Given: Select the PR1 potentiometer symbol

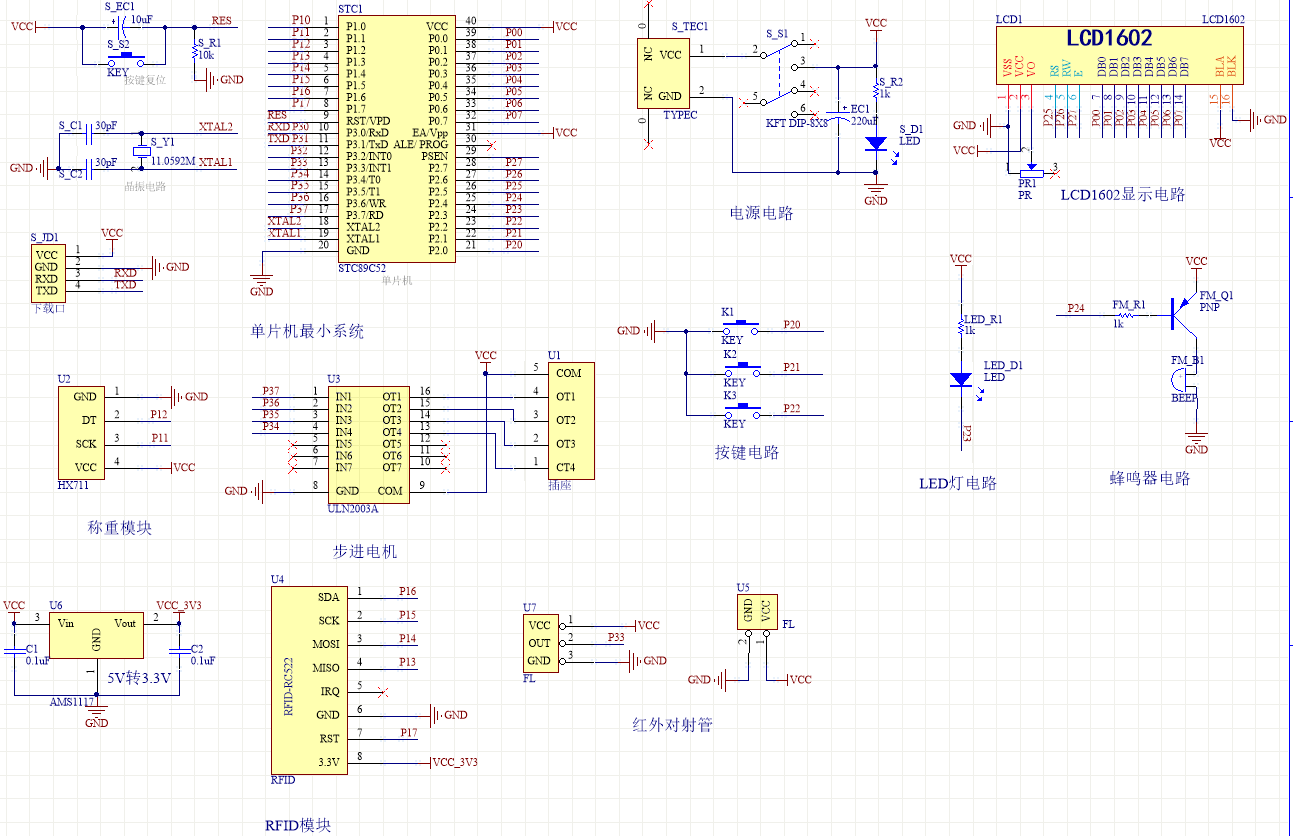Looking at the screenshot, I should [1028, 172].
